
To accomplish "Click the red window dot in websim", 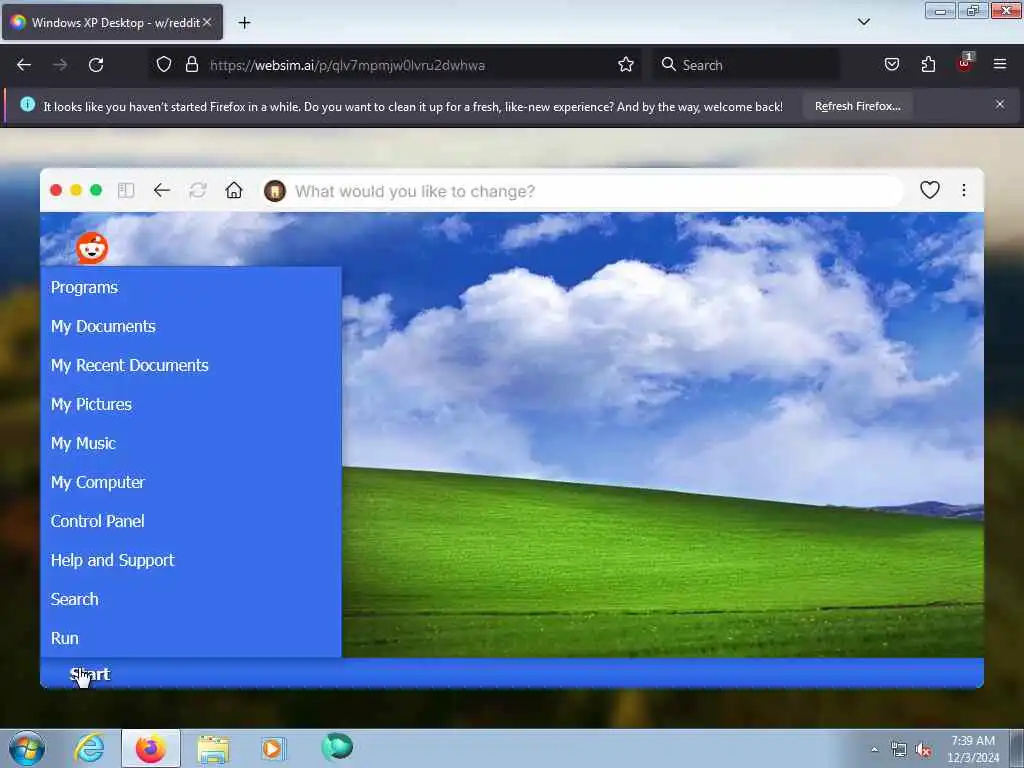I will (56, 190).
